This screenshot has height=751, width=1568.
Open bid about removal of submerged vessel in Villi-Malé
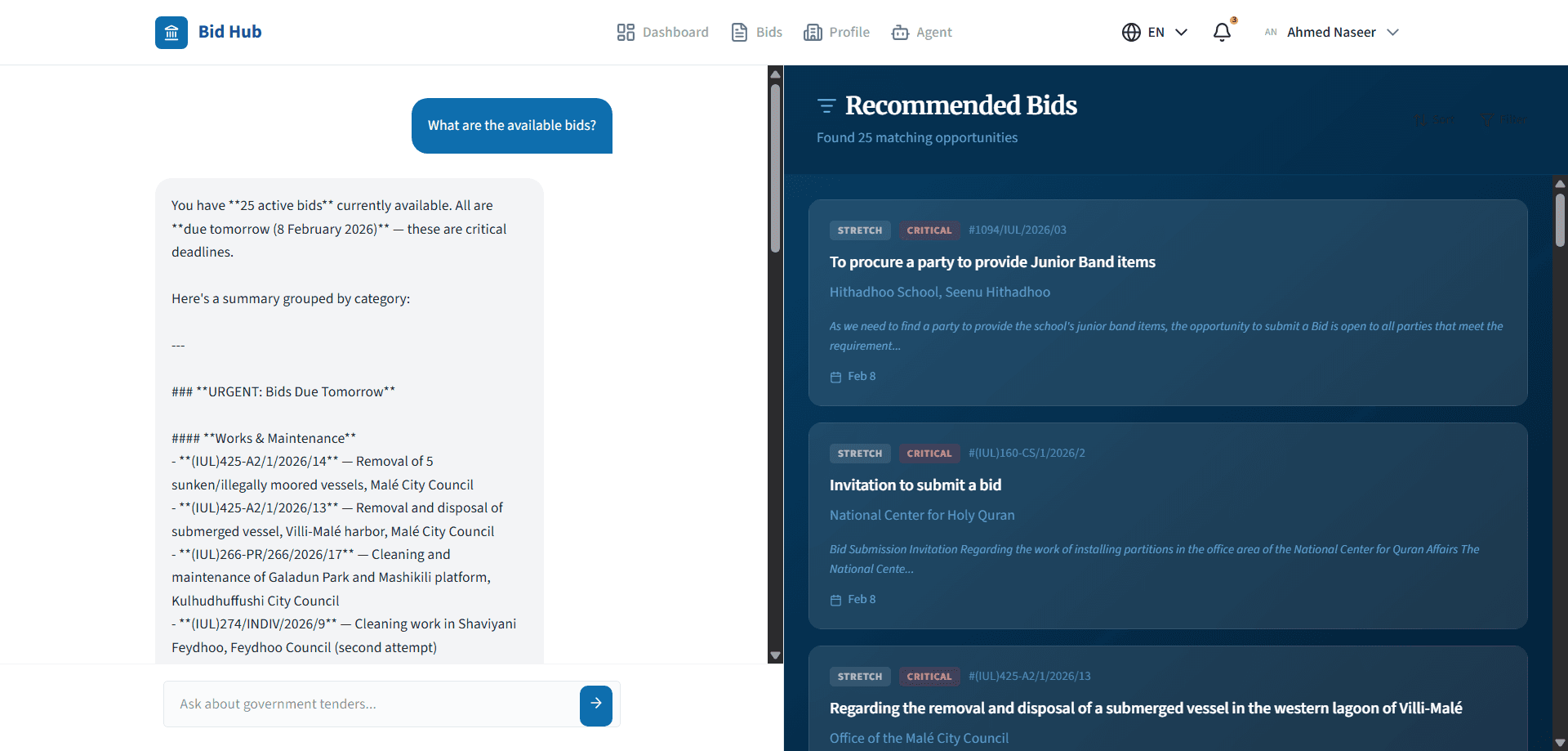[1146, 709]
